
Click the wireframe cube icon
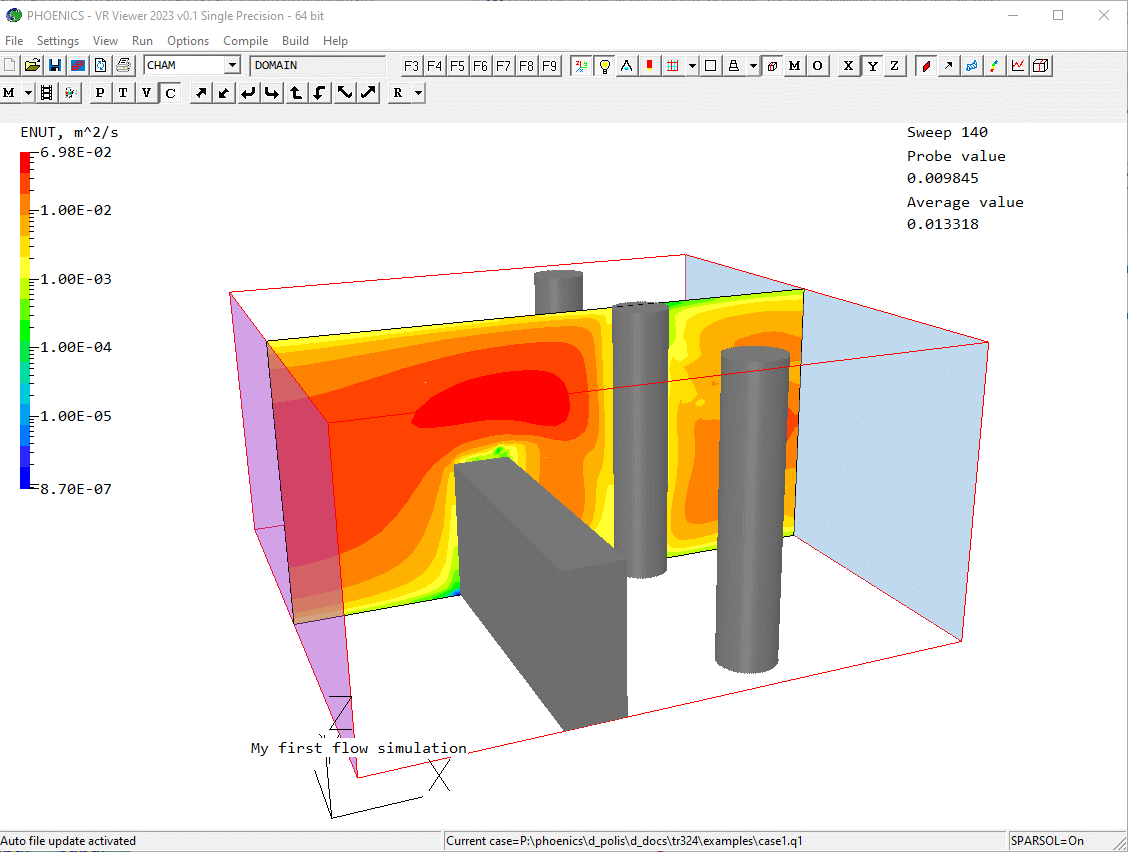click(x=1041, y=66)
